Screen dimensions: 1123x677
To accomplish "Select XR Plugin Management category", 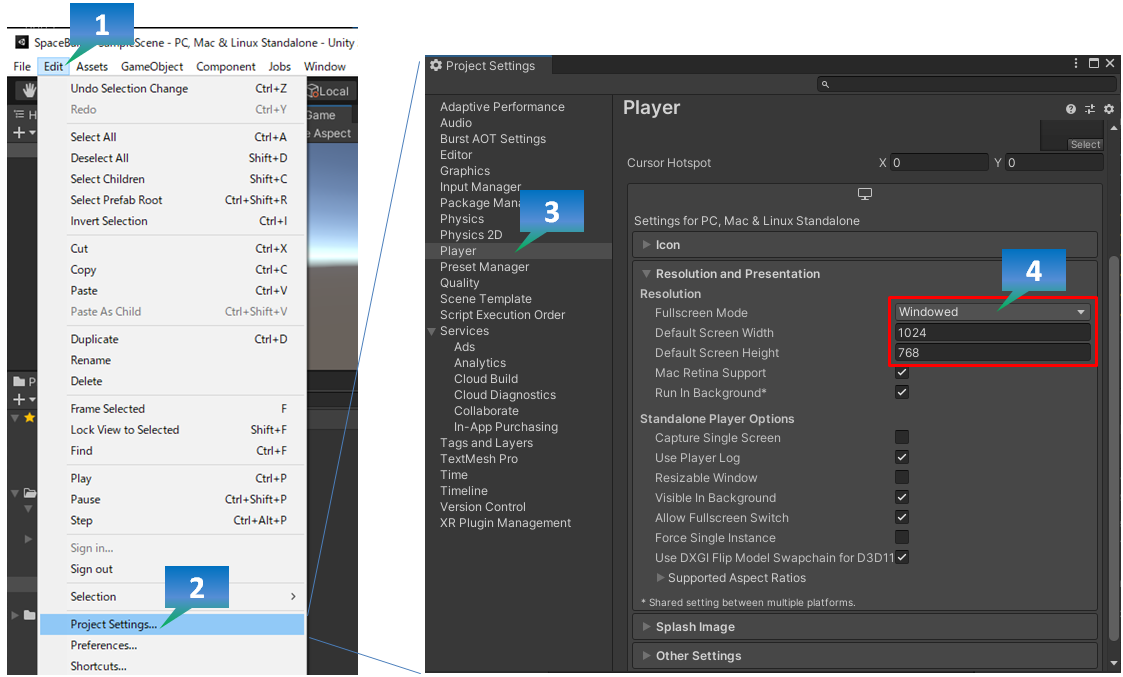I will pyautogui.click(x=505, y=523).
